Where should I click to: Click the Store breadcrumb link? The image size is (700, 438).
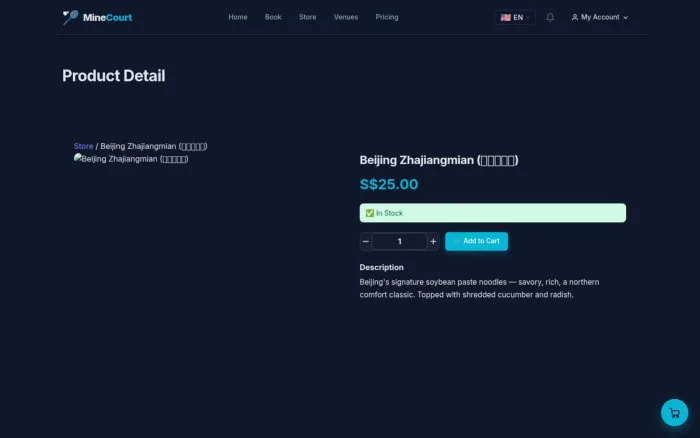click(x=83, y=146)
